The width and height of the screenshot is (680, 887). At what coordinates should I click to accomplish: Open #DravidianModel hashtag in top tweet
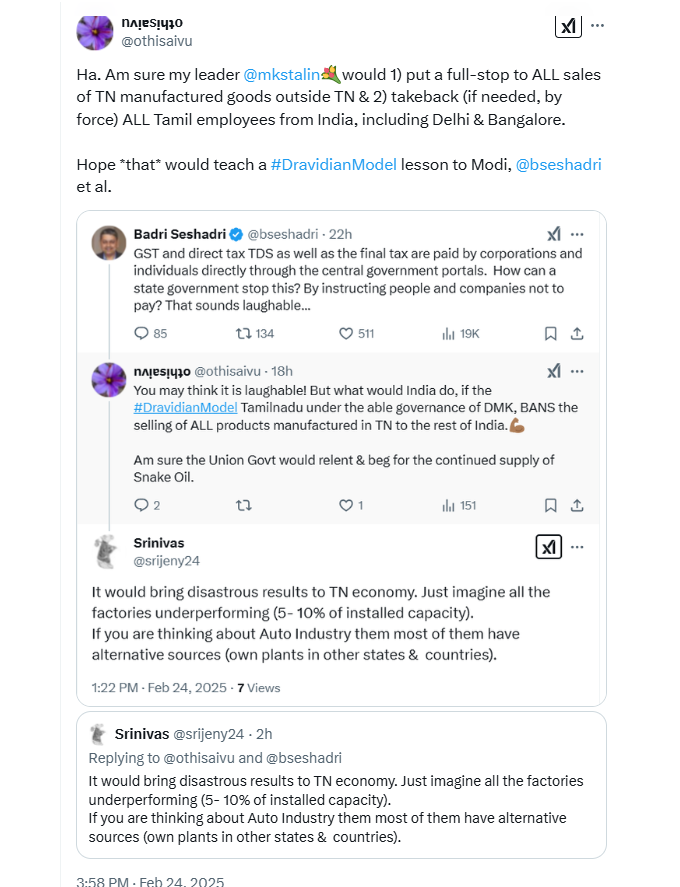pyautogui.click(x=333, y=163)
